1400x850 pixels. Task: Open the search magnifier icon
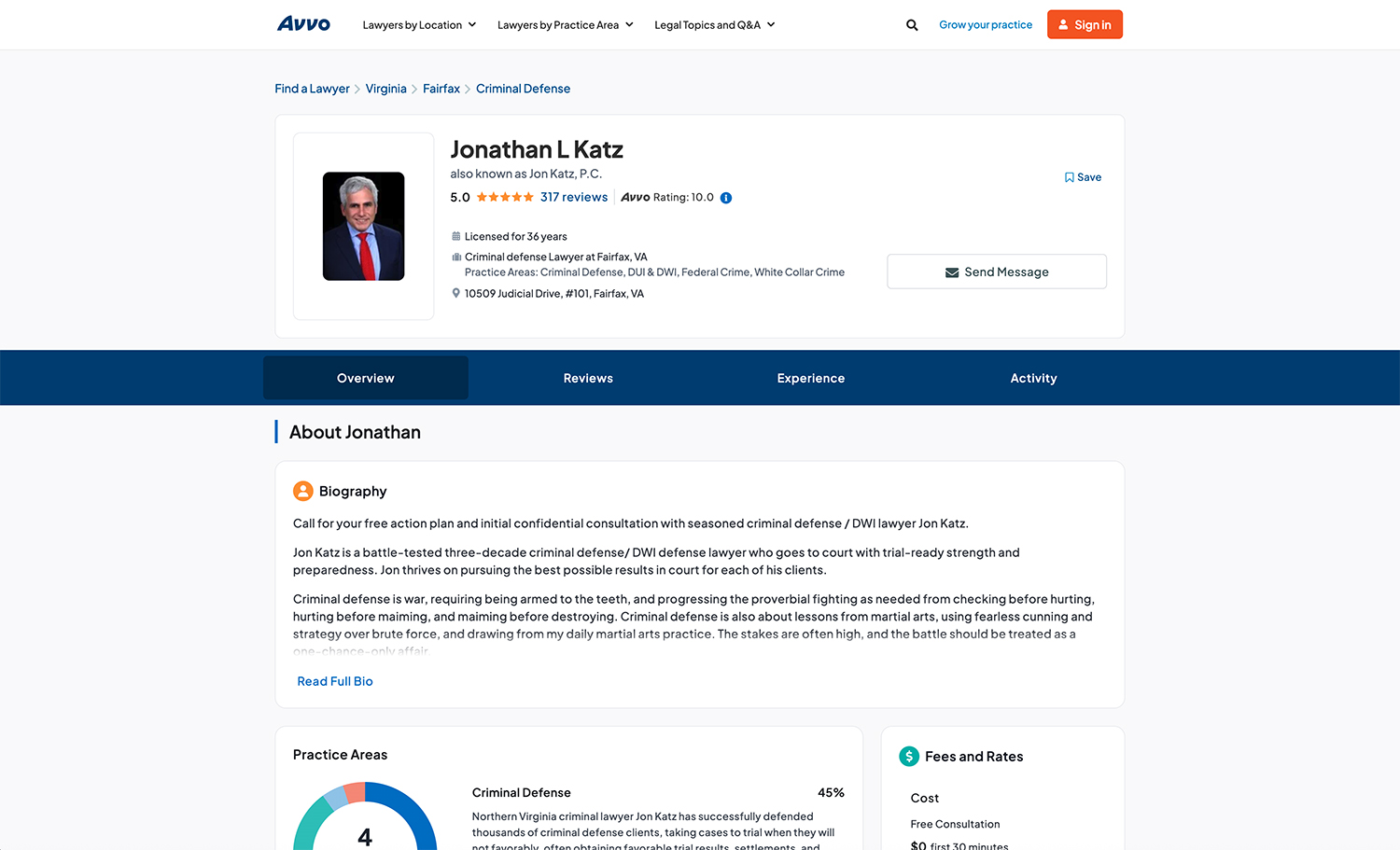coord(912,24)
